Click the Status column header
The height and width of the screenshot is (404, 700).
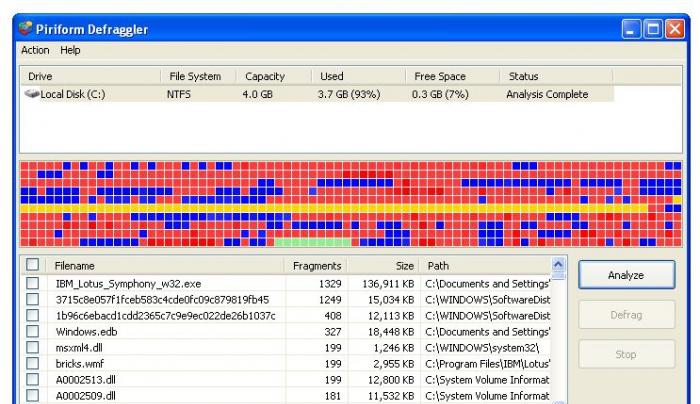click(557, 76)
